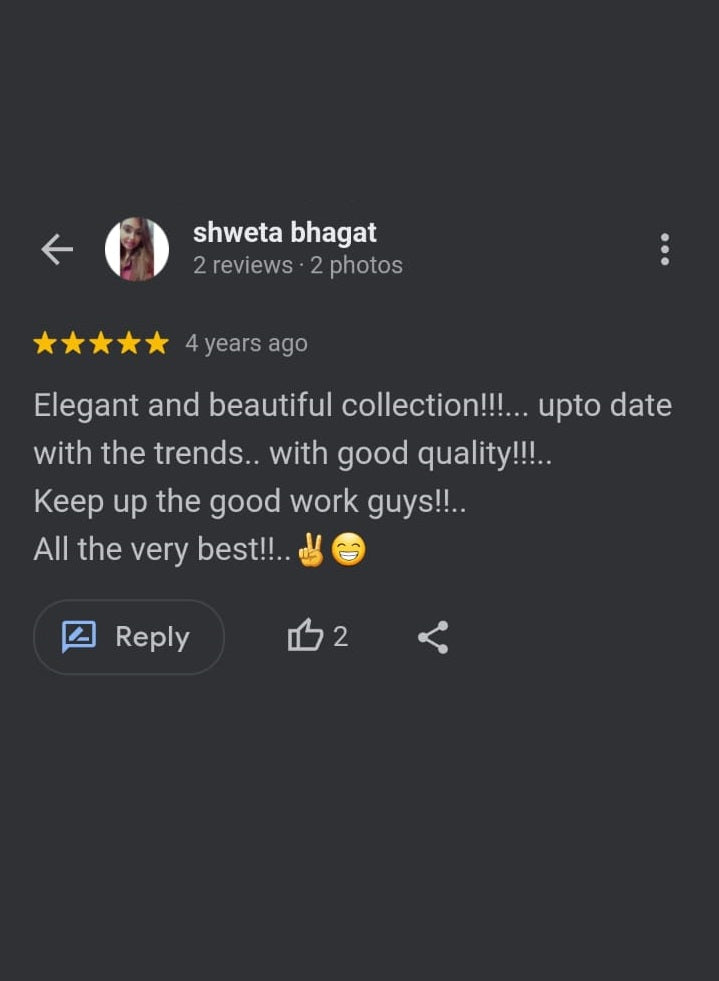Open the three-dot more options menu

(x=665, y=250)
